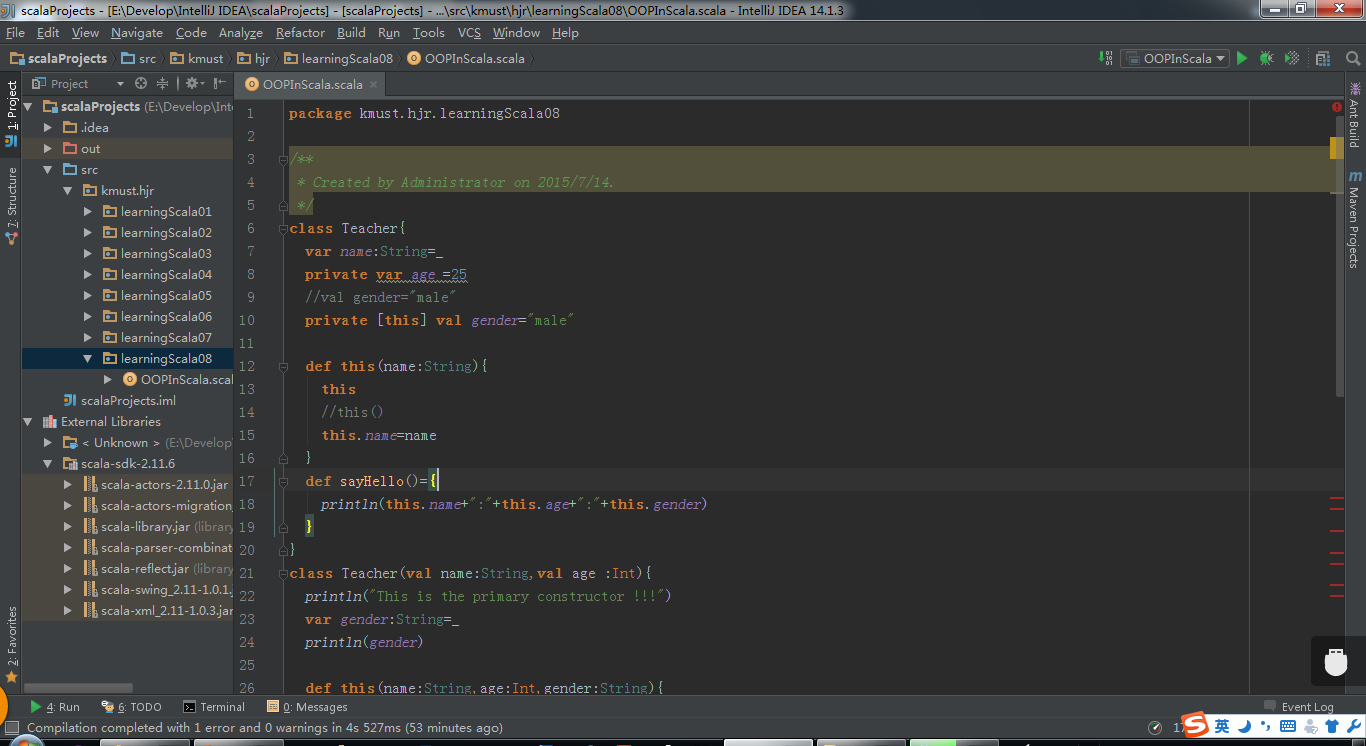Collapse the scalaProjects root node

28,106
